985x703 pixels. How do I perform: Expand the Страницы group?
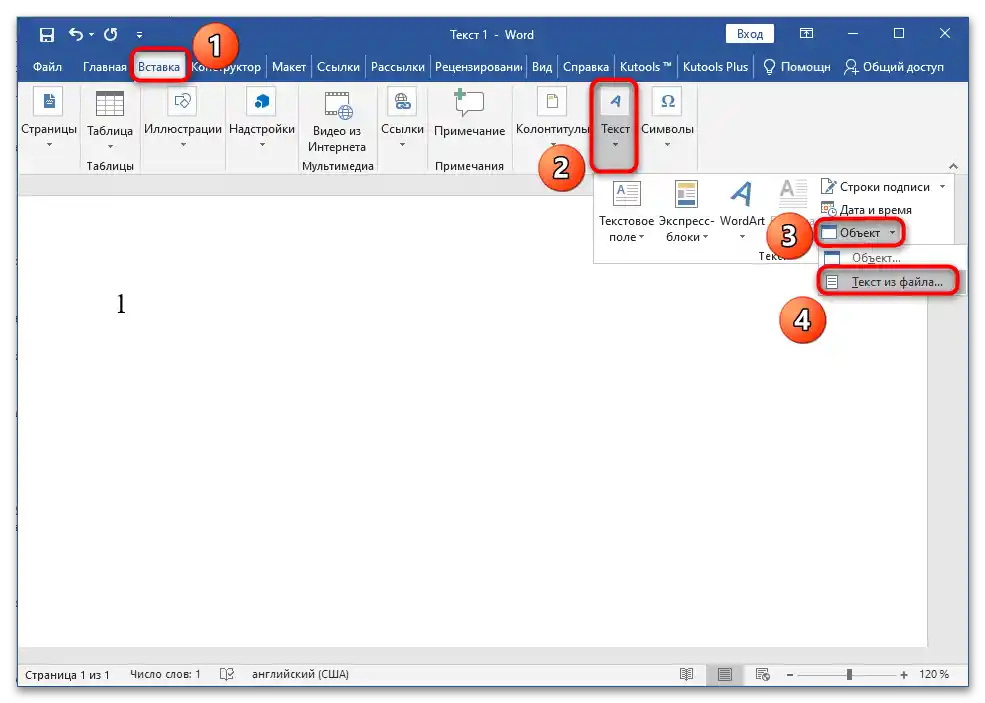[x=49, y=119]
